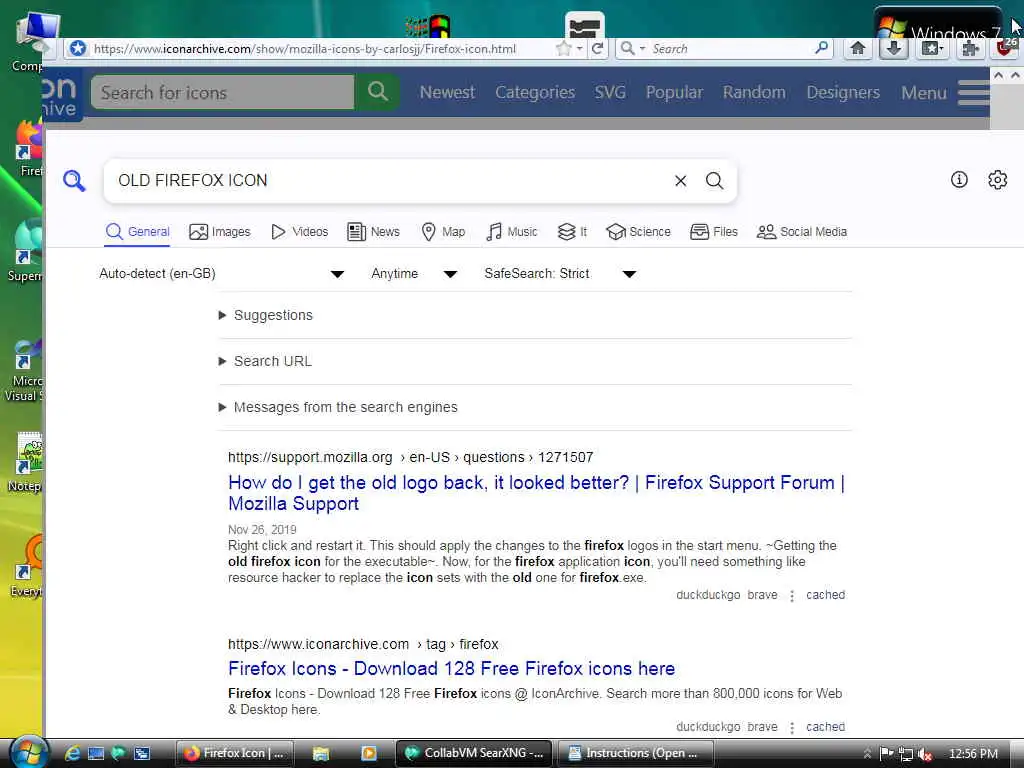The image size is (1024, 768).
Task: Click the bookmark star in address bar
Action: [563, 48]
